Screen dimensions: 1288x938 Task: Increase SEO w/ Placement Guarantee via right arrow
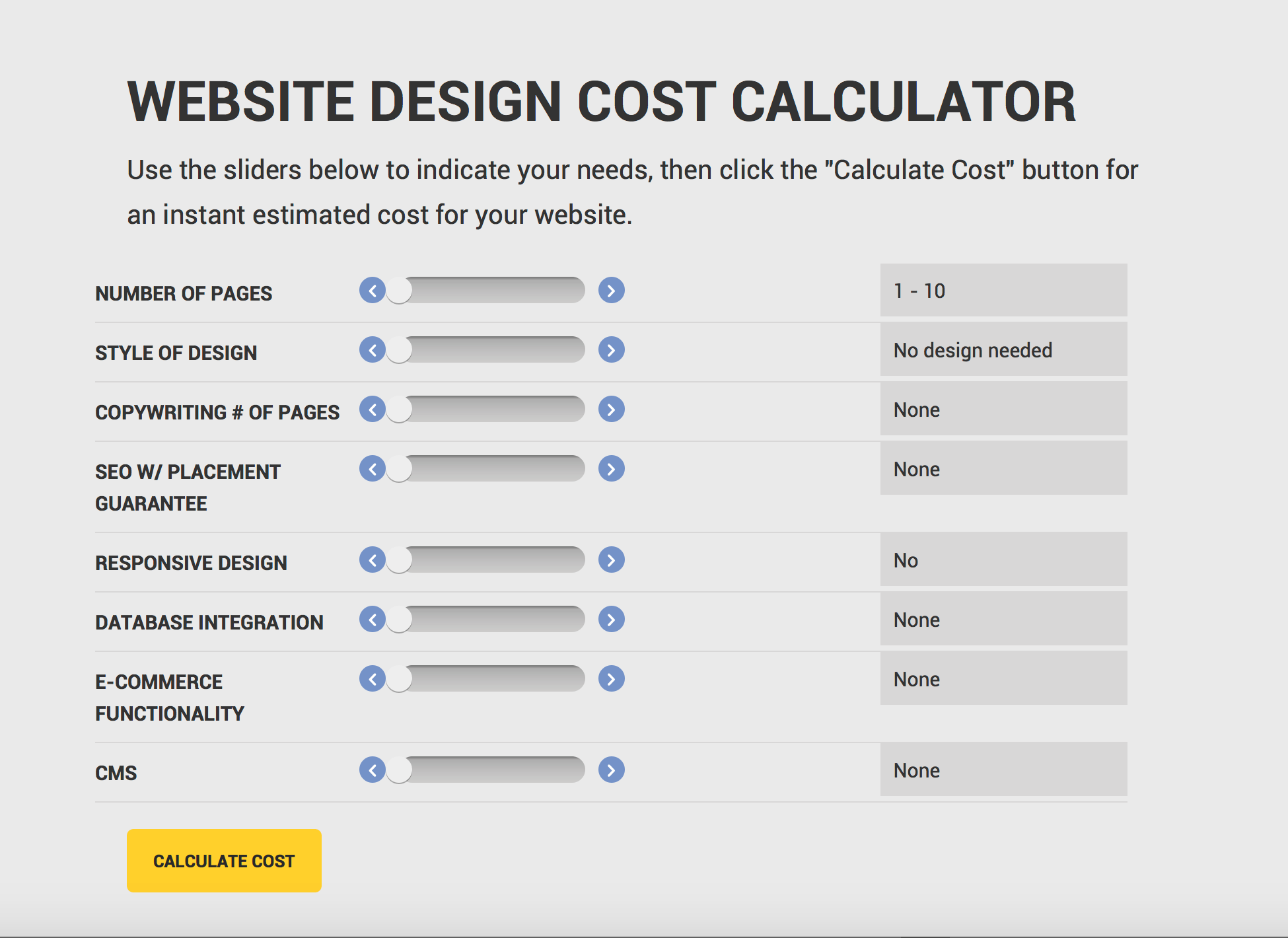(x=612, y=469)
